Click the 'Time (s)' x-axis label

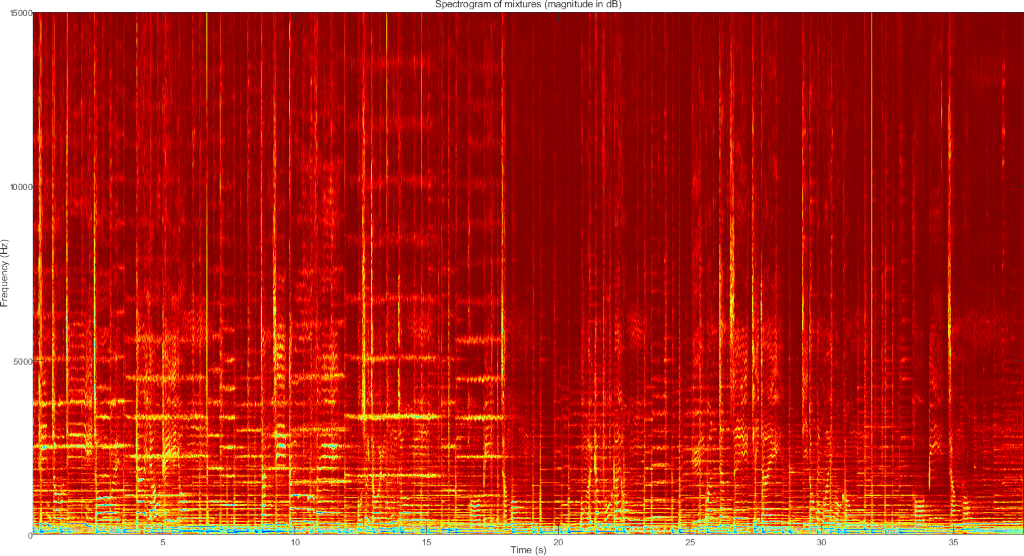(x=528, y=550)
